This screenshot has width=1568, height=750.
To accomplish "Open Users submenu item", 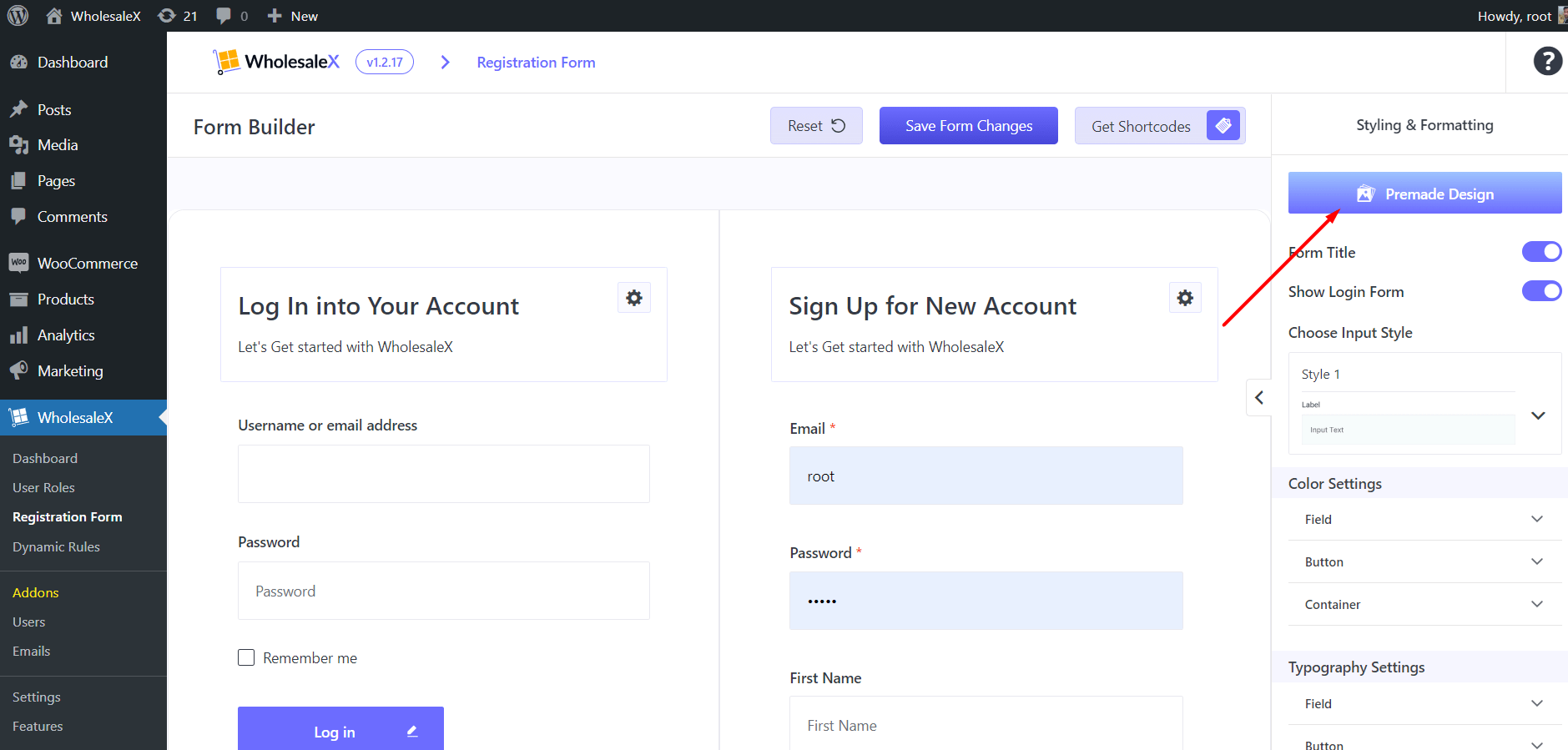I will click(28, 622).
